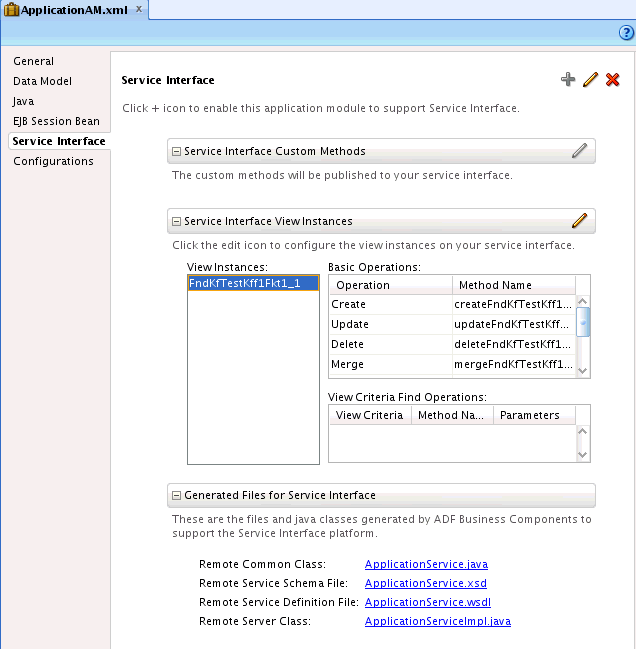The image size is (636, 649).
Task: Click View Criteria table scroll up arrow
Action: pyautogui.click(x=583, y=431)
